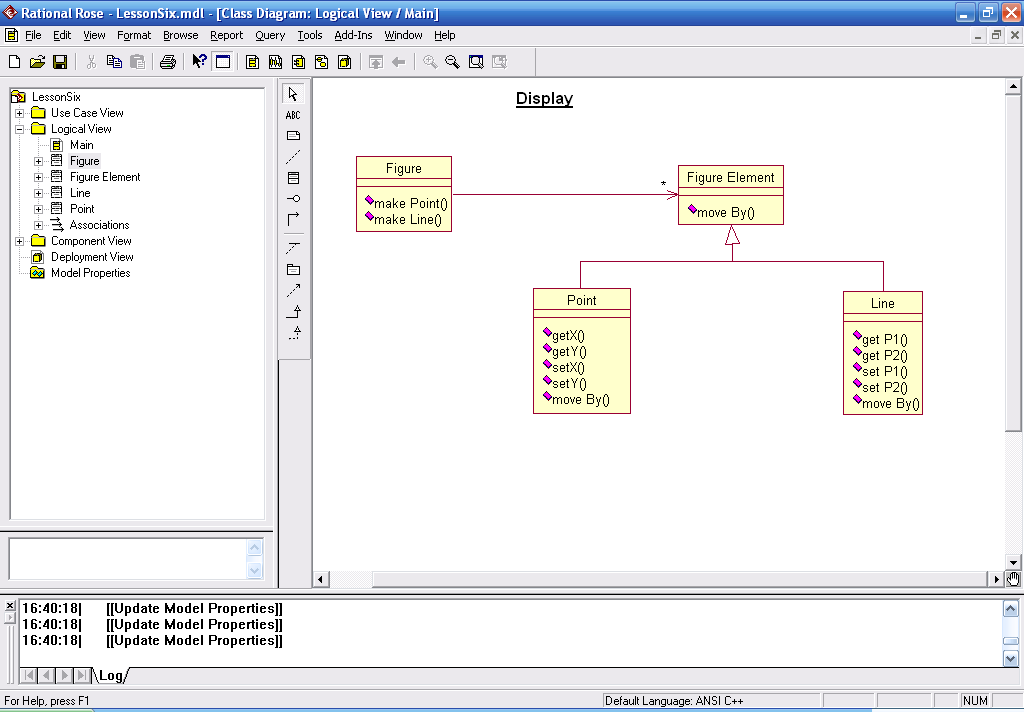Select Deployment View in browser tree
Image resolution: width=1024 pixels, height=712 pixels.
92,257
